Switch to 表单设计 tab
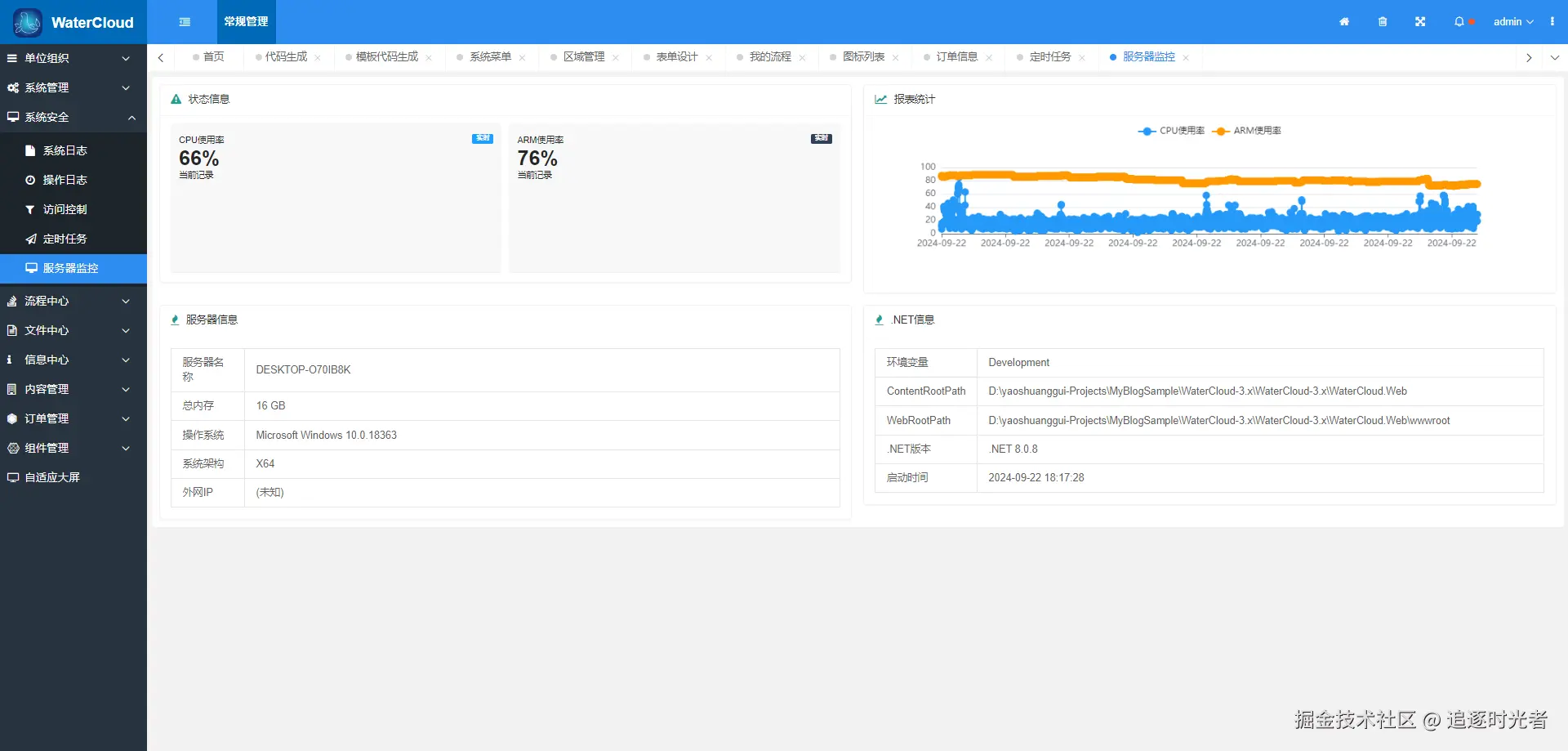This screenshot has width=1568, height=751. pyautogui.click(x=677, y=57)
